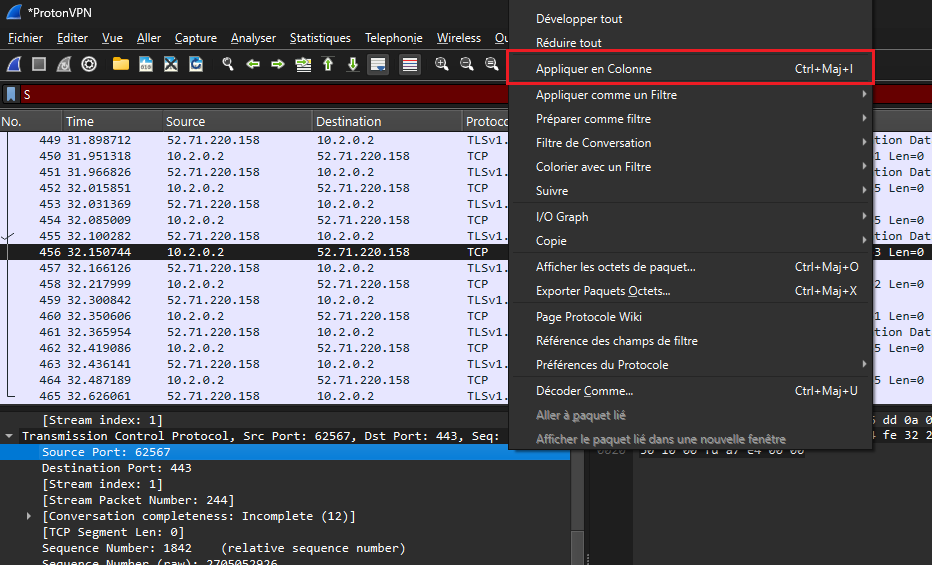The width and height of the screenshot is (932, 565).
Task: Open the Statistiques menu
Action: click(320, 38)
